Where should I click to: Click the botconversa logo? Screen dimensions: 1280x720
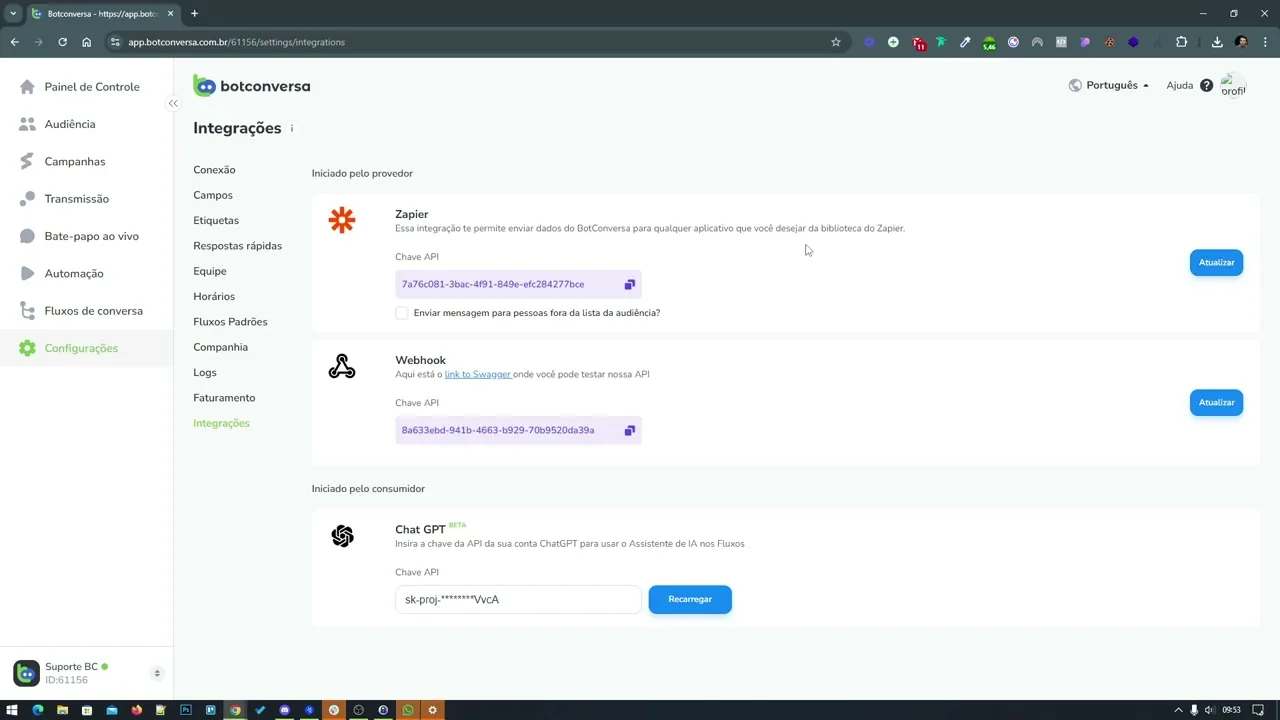(x=252, y=86)
